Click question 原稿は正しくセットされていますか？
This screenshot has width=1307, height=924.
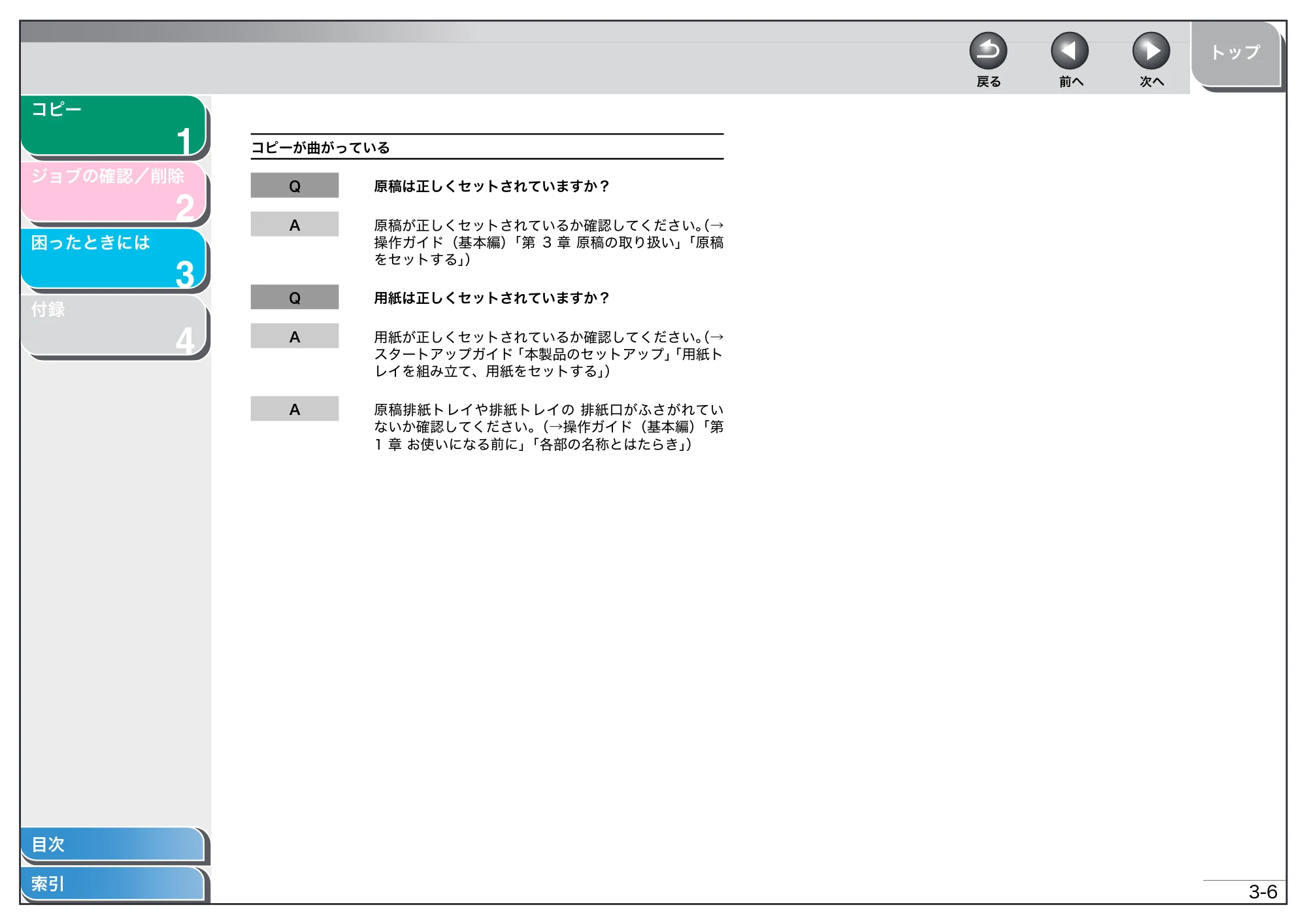(x=491, y=186)
